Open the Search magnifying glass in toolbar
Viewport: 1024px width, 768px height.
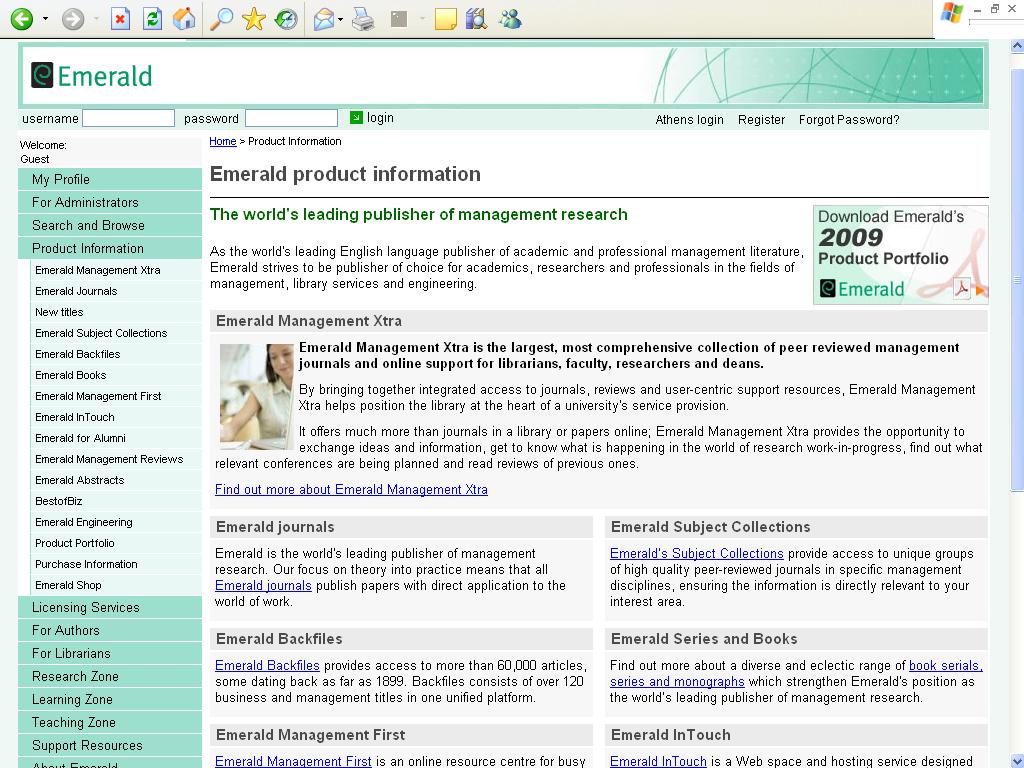221,19
